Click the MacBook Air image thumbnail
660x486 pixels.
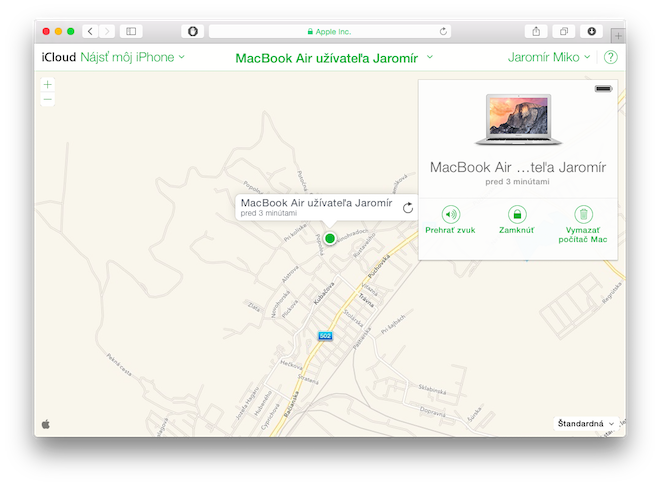[x=518, y=120]
